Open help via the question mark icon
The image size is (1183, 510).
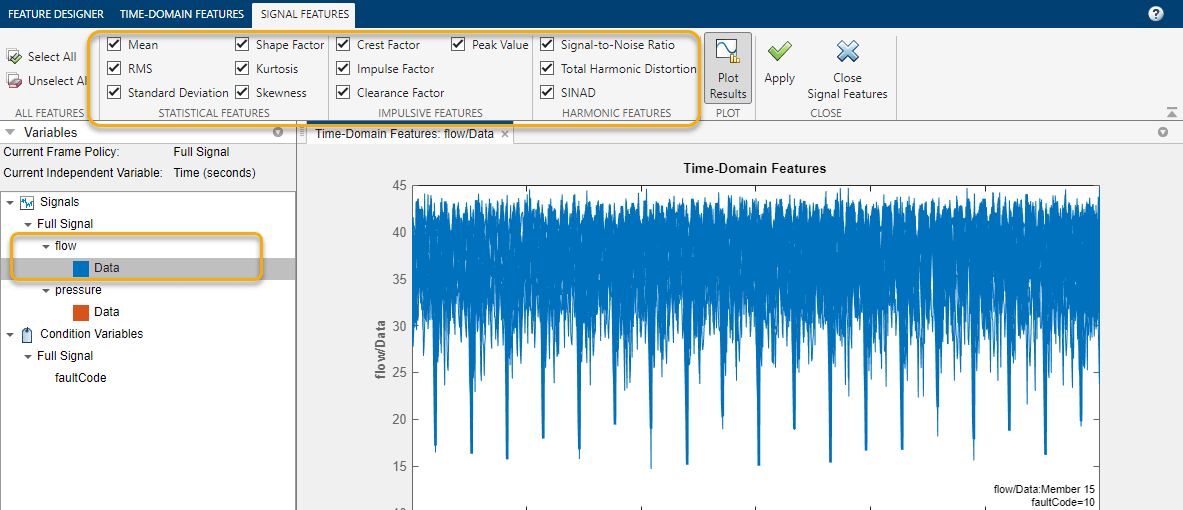point(1156,14)
